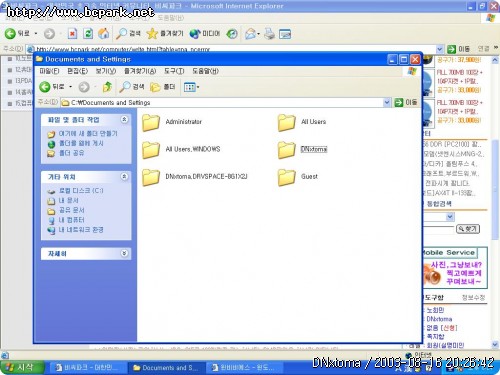Click Forward button in Internet Explorer toolbar
The height and width of the screenshot is (375, 500).
point(49,34)
